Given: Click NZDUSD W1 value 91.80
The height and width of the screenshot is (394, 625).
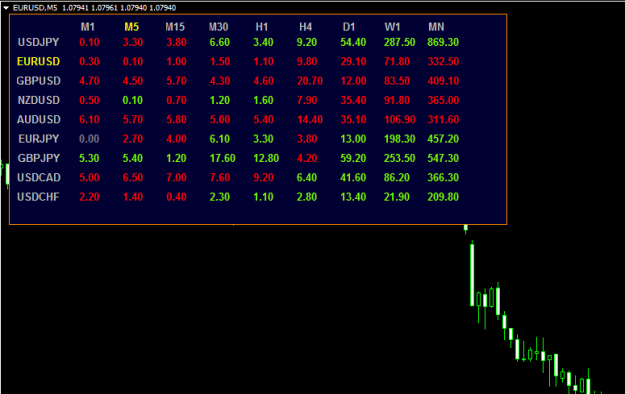Looking at the screenshot, I should (397, 100).
